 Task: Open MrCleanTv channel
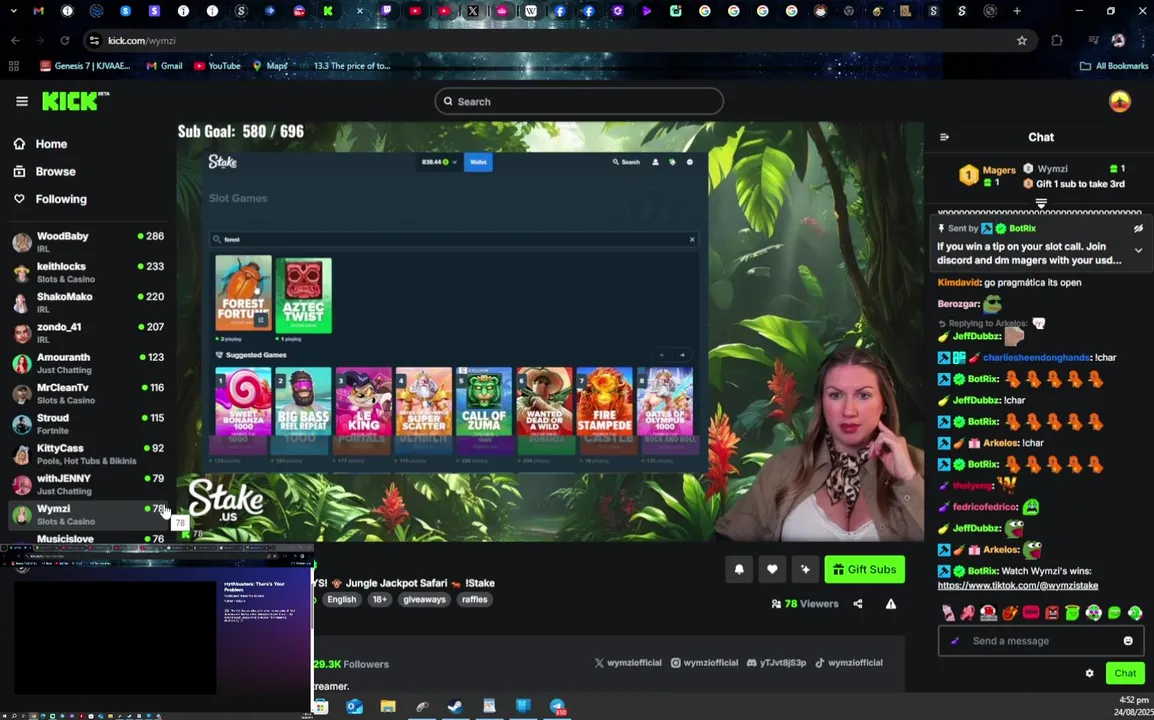88,392
